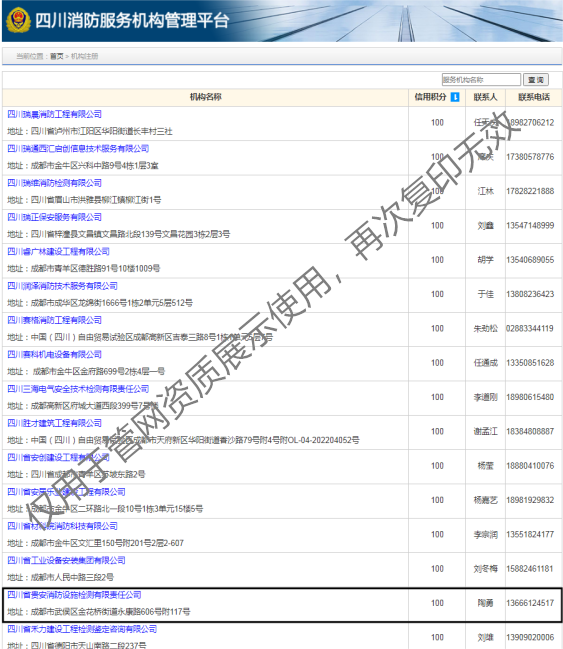
Task: Open 四川胜才建筑工程有限公司 link
Action: pyautogui.click(x=55, y=423)
